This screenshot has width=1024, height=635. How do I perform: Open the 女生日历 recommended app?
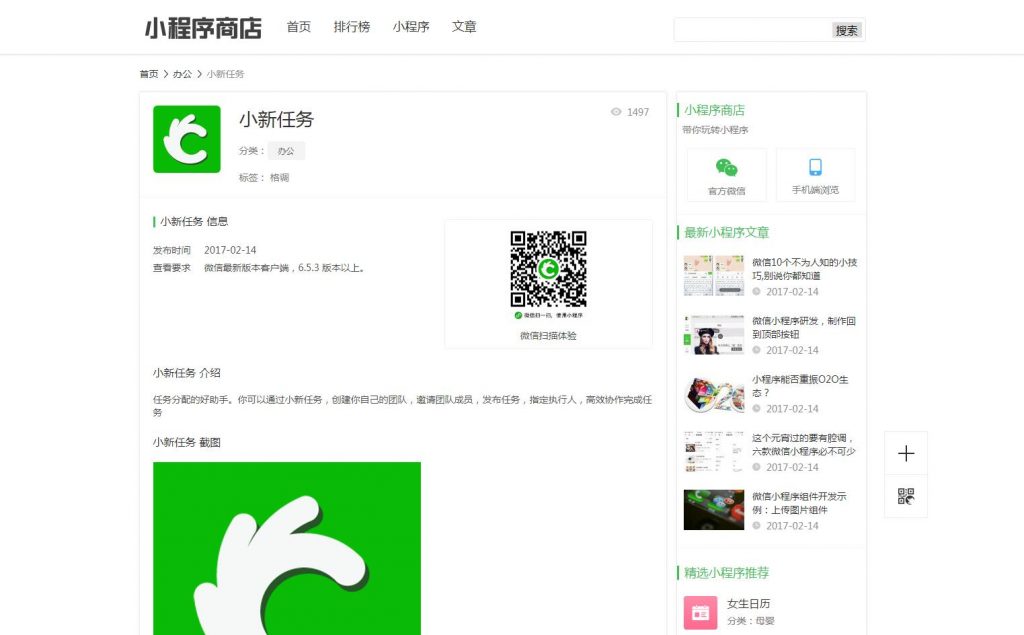coord(748,604)
